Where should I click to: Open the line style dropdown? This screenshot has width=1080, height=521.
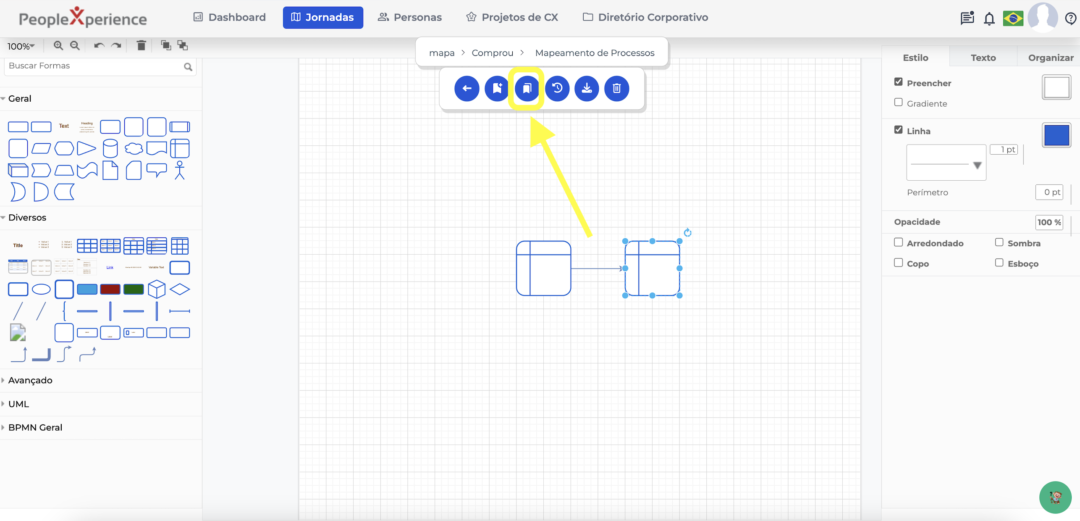click(x=946, y=163)
